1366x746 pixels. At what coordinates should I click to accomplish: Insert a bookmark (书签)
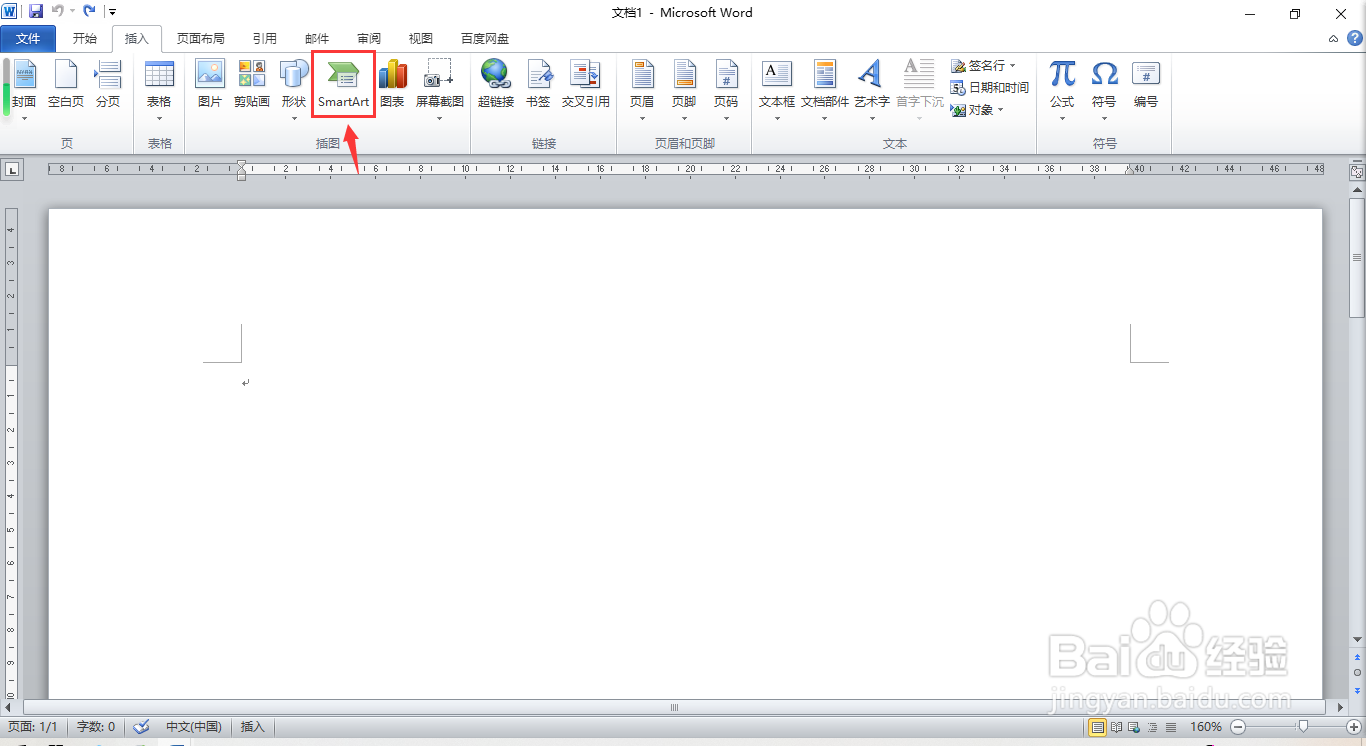pyautogui.click(x=538, y=85)
